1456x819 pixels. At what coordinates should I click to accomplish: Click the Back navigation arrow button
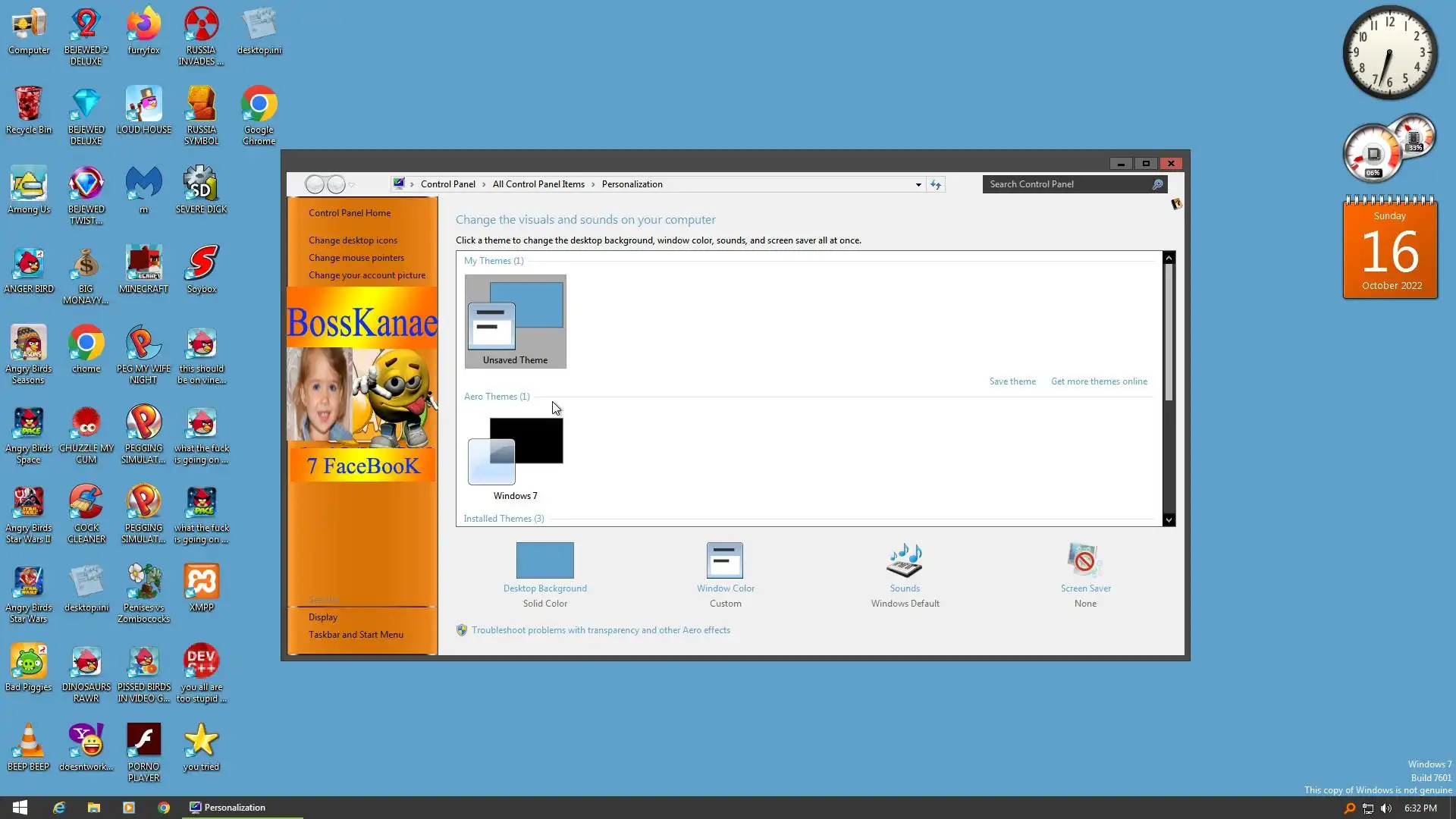[x=315, y=184]
